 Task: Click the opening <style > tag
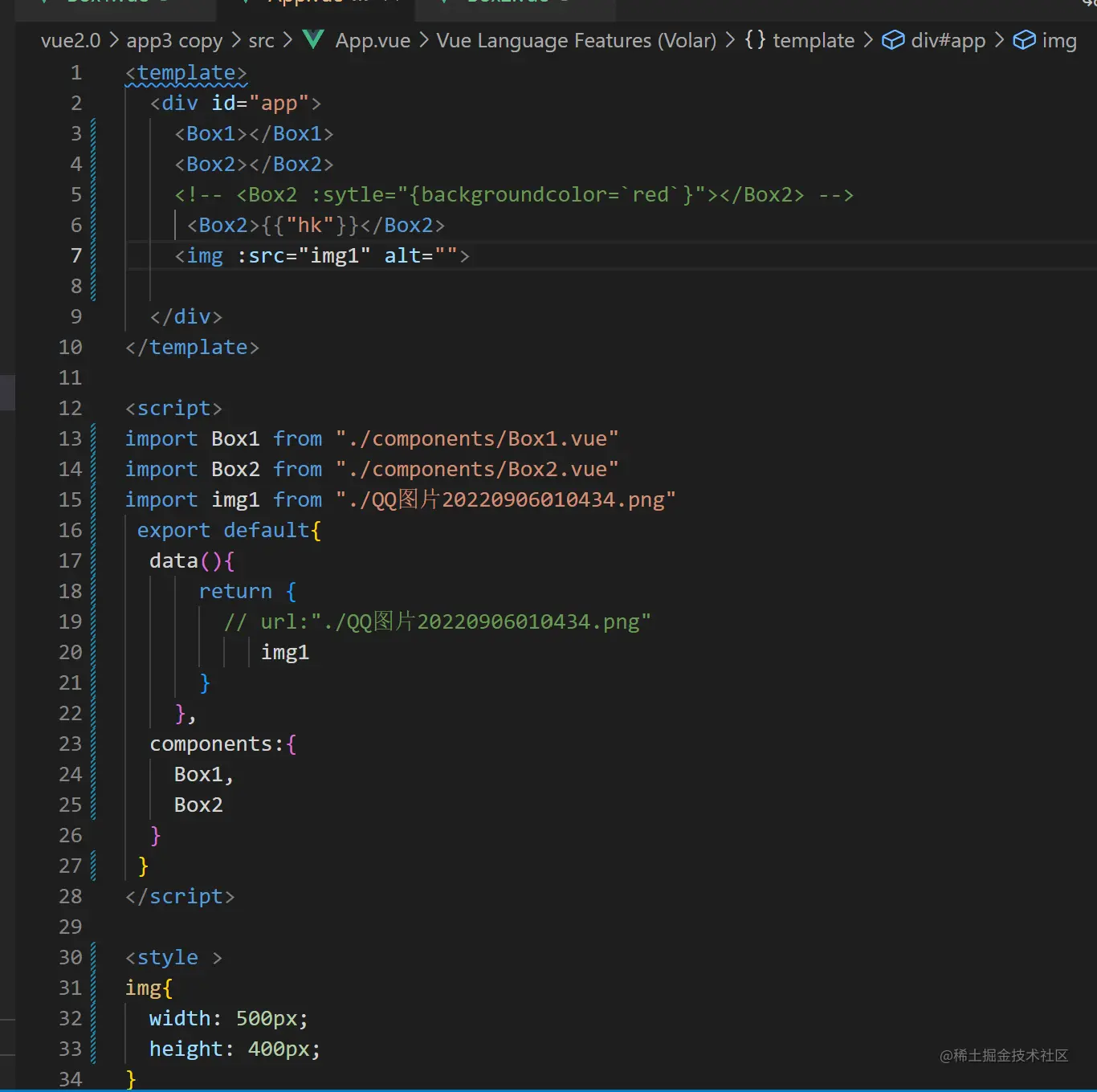pyautogui.click(x=173, y=958)
